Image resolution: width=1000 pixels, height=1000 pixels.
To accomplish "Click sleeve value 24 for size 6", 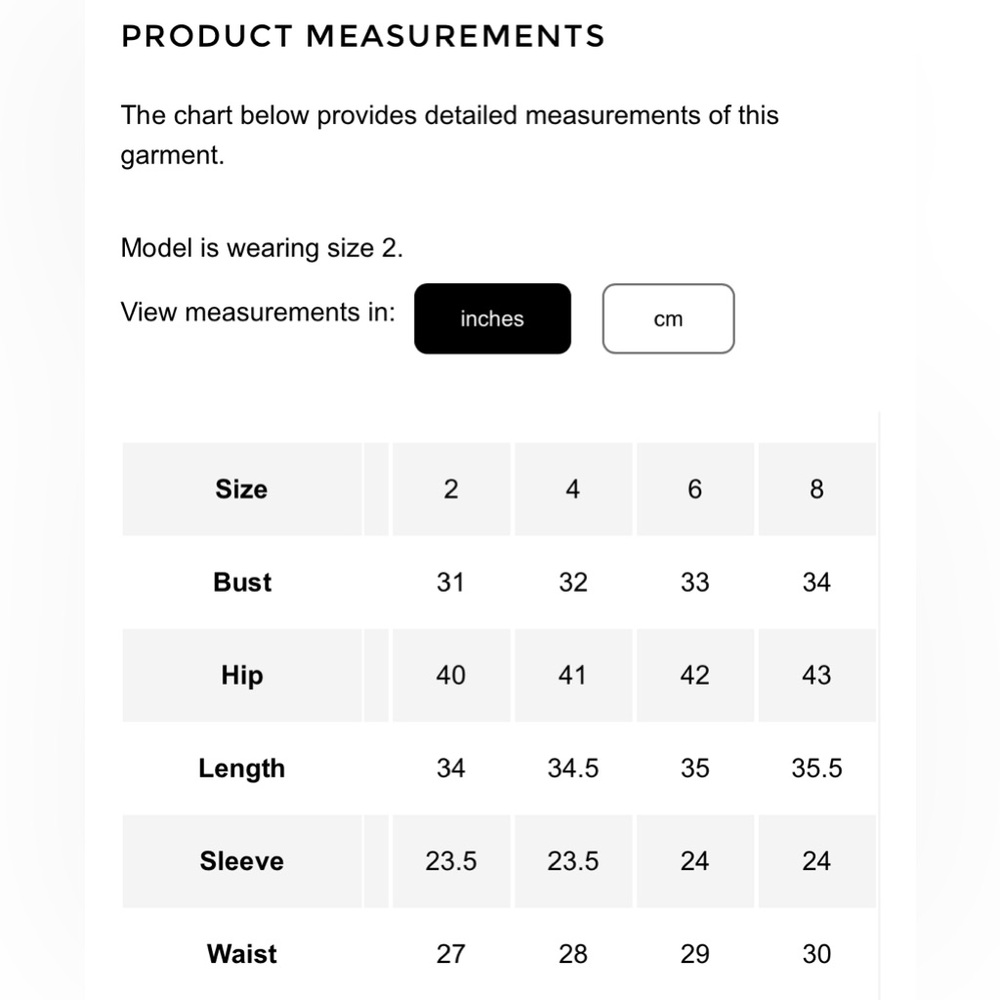I will (x=695, y=861).
